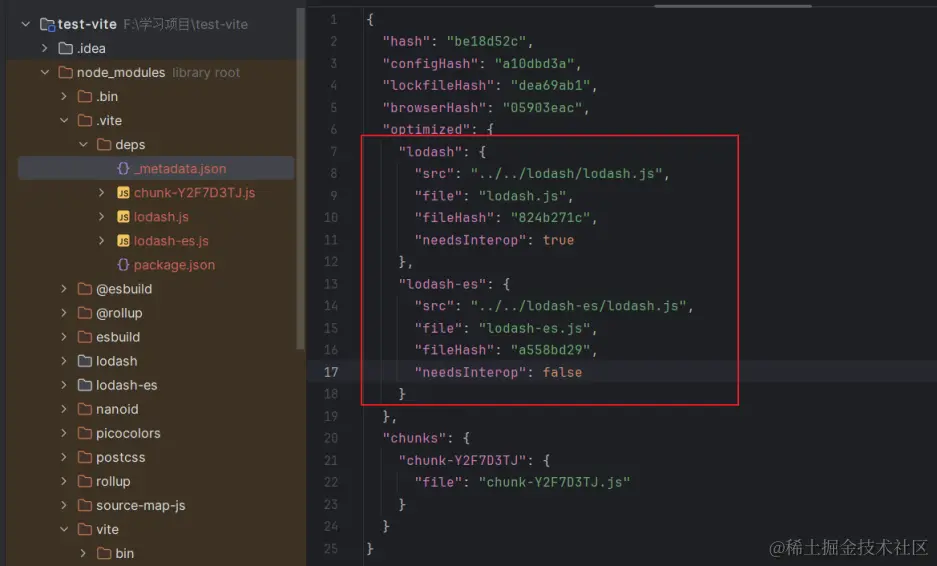Select _metadata.json in the project tree
This screenshot has height=566, width=937.
156,169
